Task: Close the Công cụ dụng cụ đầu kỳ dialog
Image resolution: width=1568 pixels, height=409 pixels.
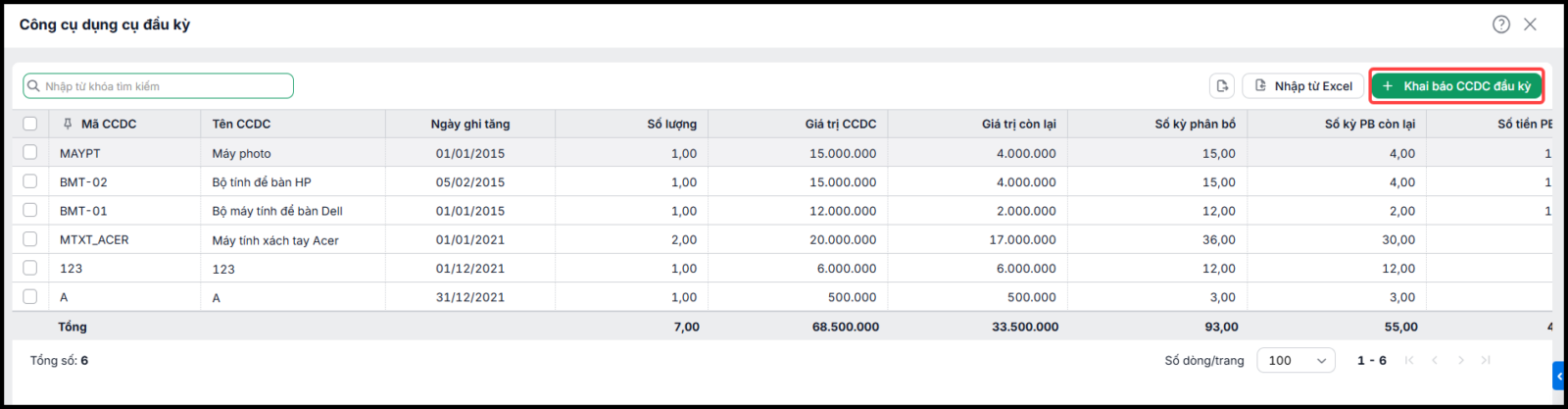Action: click(x=1530, y=25)
